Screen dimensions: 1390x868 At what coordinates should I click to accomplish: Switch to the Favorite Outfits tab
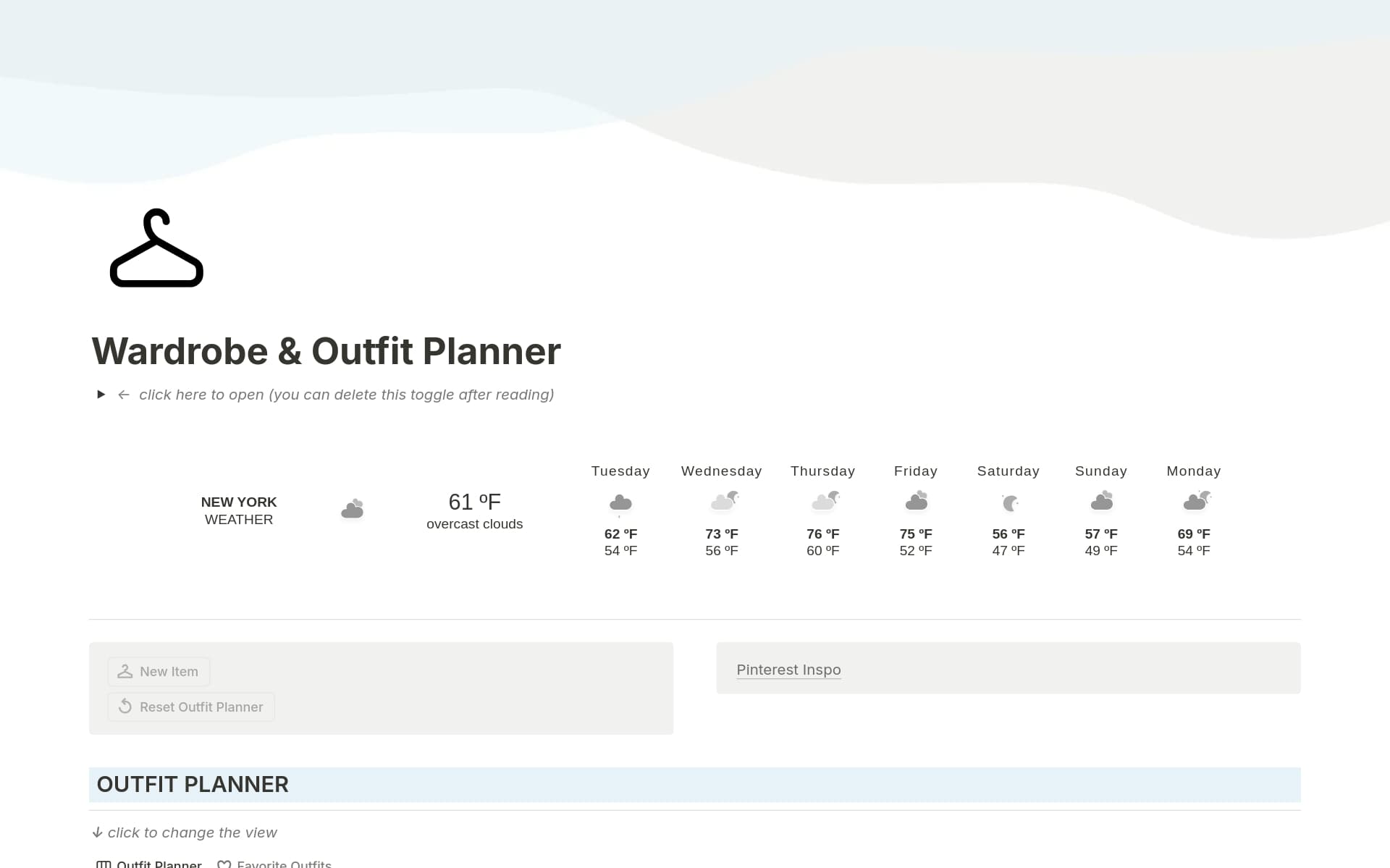click(274, 864)
